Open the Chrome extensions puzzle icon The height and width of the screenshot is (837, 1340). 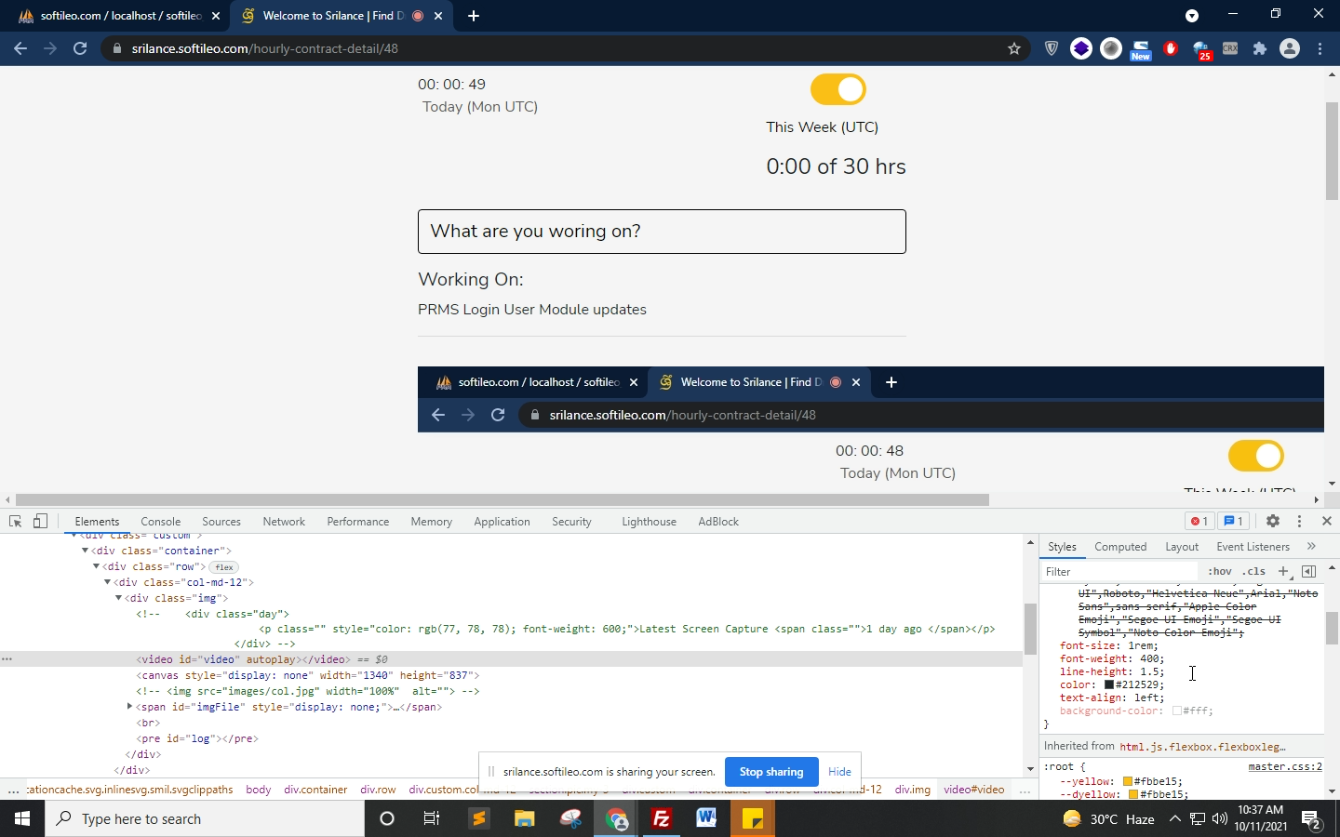pos(1260,48)
